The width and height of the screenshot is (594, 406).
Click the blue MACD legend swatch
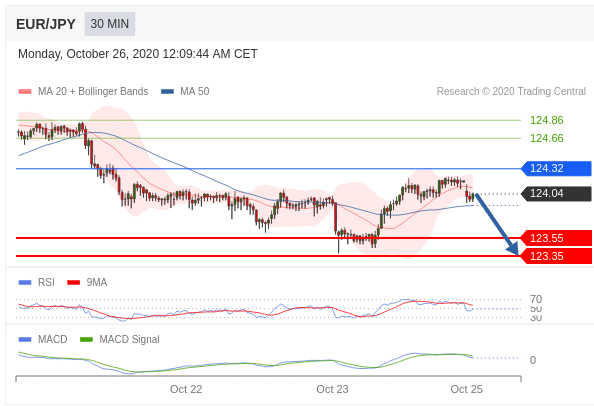coord(25,339)
